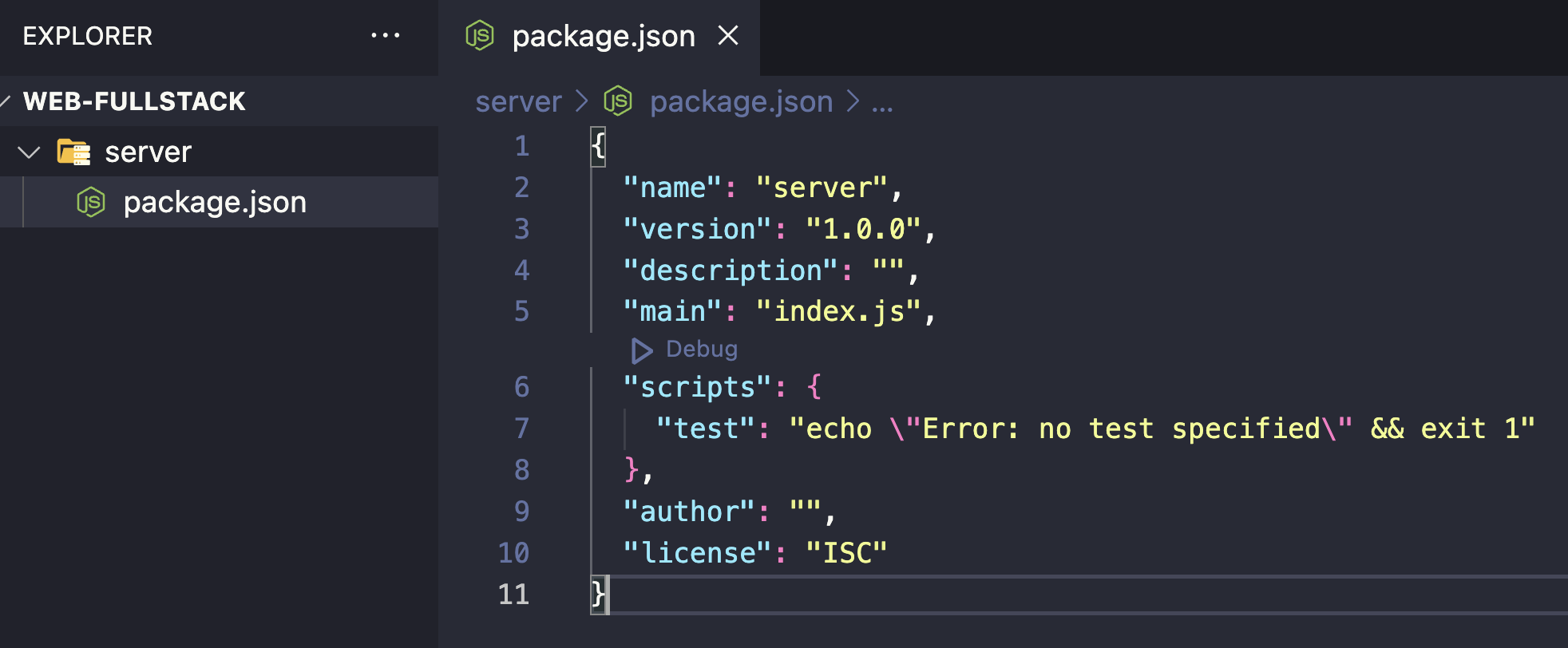Image resolution: width=1568 pixels, height=648 pixels.
Task: Click the server folder name in Explorer
Action: [x=148, y=152]
